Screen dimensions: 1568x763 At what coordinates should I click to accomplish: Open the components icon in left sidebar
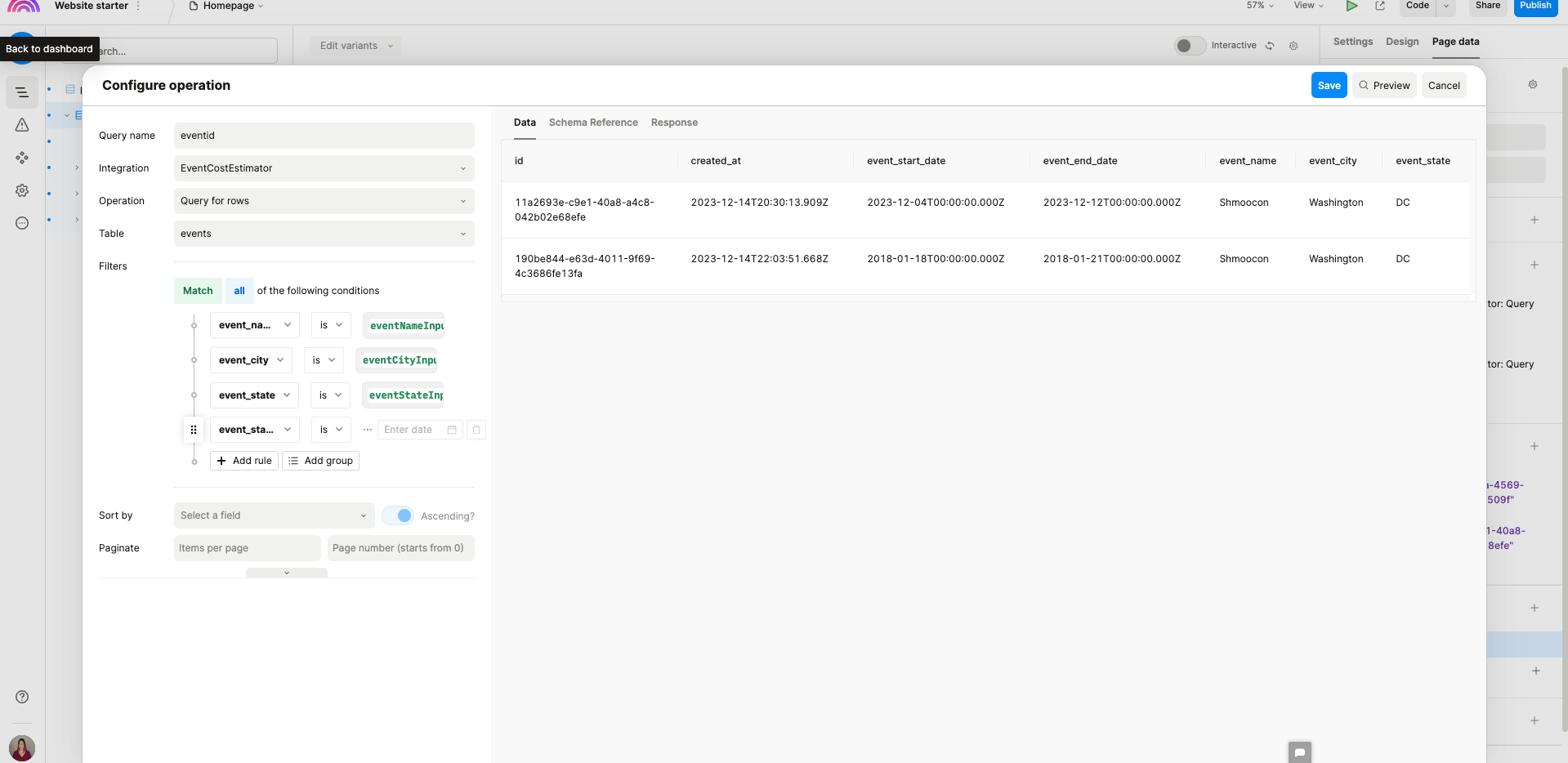pos(22,158)
